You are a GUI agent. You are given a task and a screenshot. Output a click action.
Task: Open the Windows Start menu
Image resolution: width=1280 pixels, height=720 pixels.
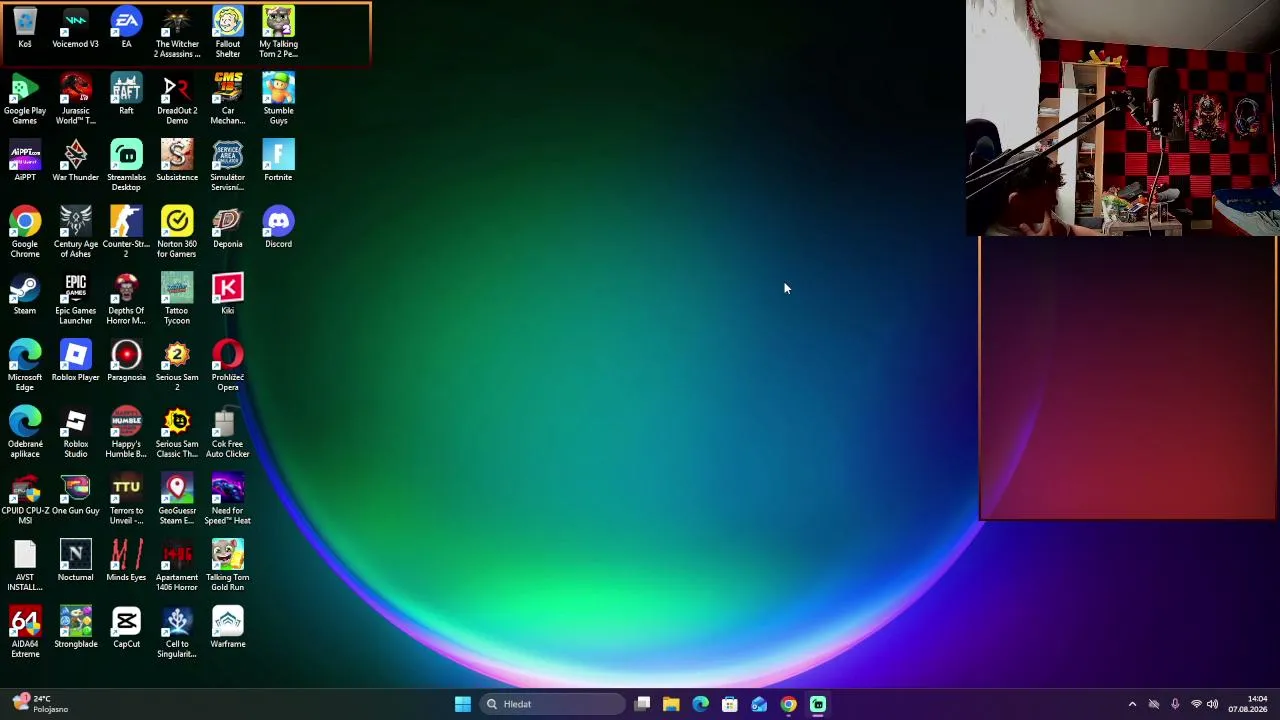pos(462,704)
